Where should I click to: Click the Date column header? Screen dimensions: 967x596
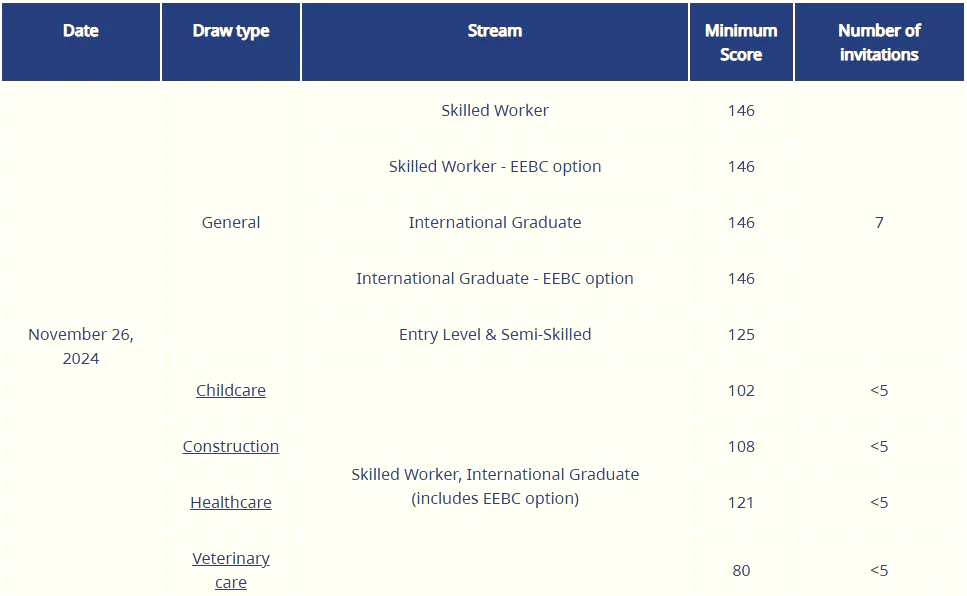click(x=81, y=42)
